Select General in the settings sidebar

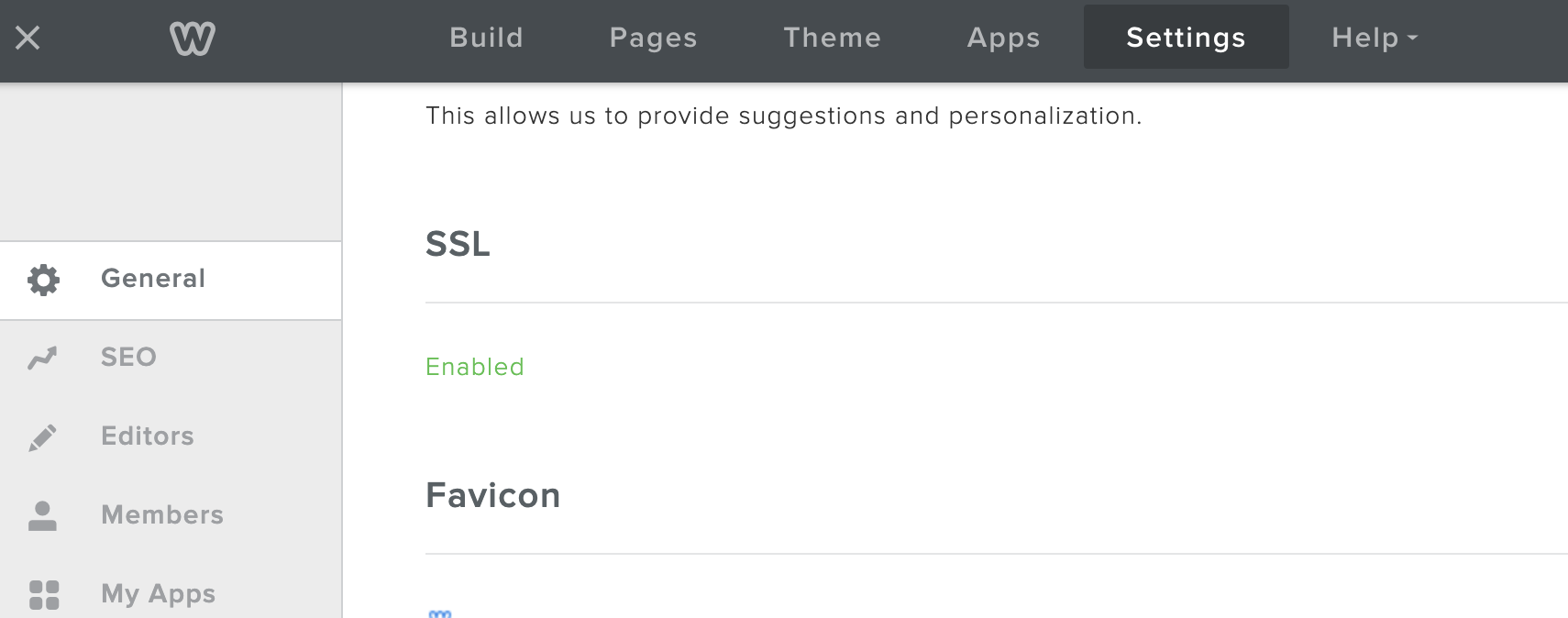[153, 279]
